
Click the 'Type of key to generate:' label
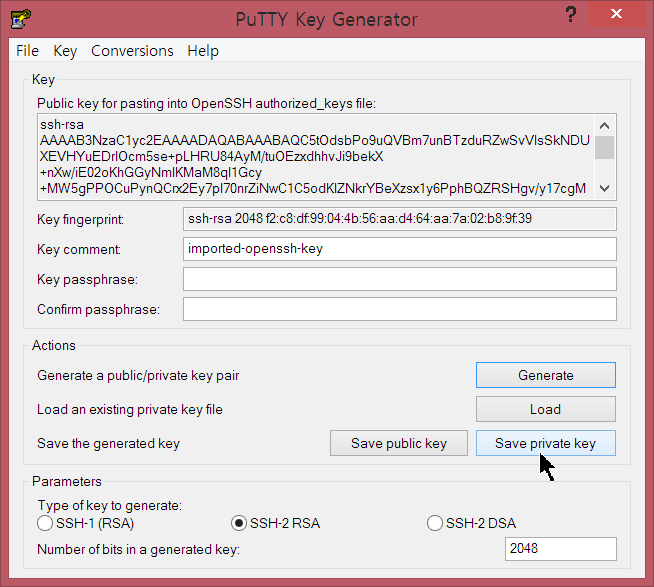[x=110, y=506]
